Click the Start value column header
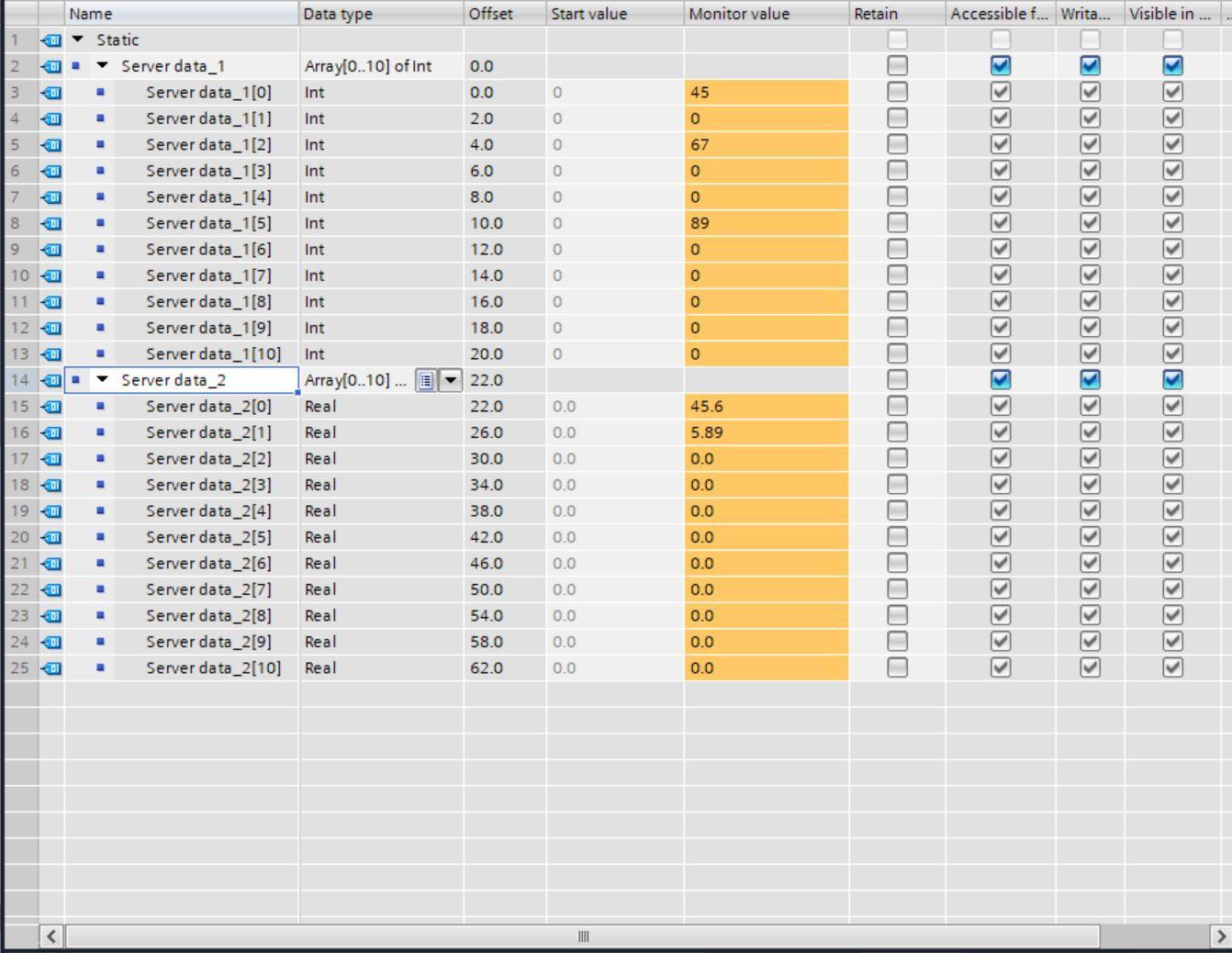 pos(615,14)
